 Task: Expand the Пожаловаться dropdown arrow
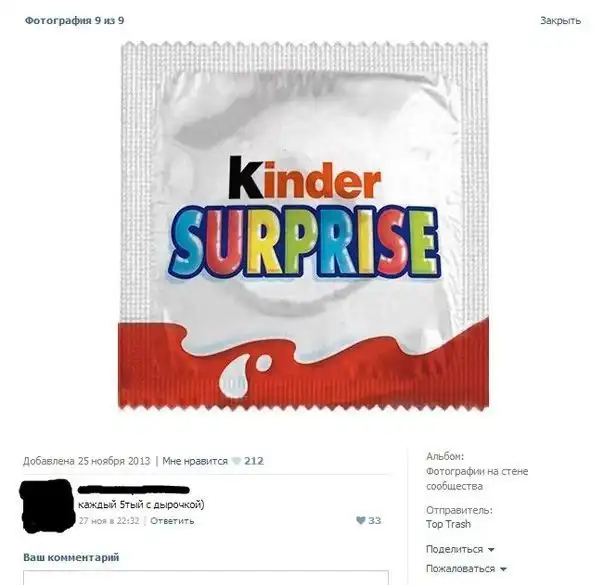503,569
